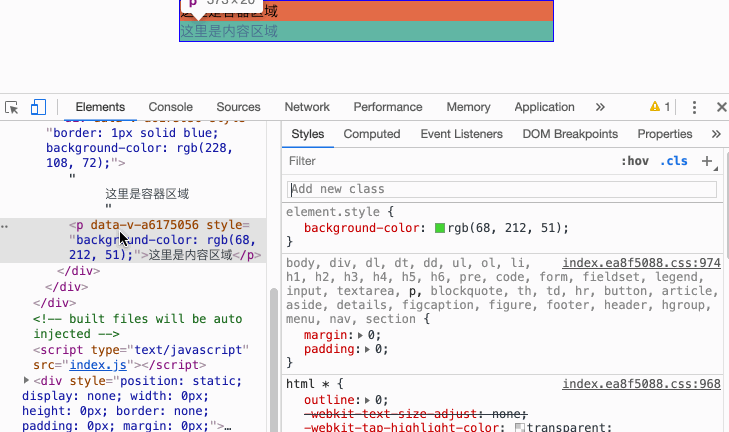
Task: Select the built files comment node
Action: tap(138, 326)
